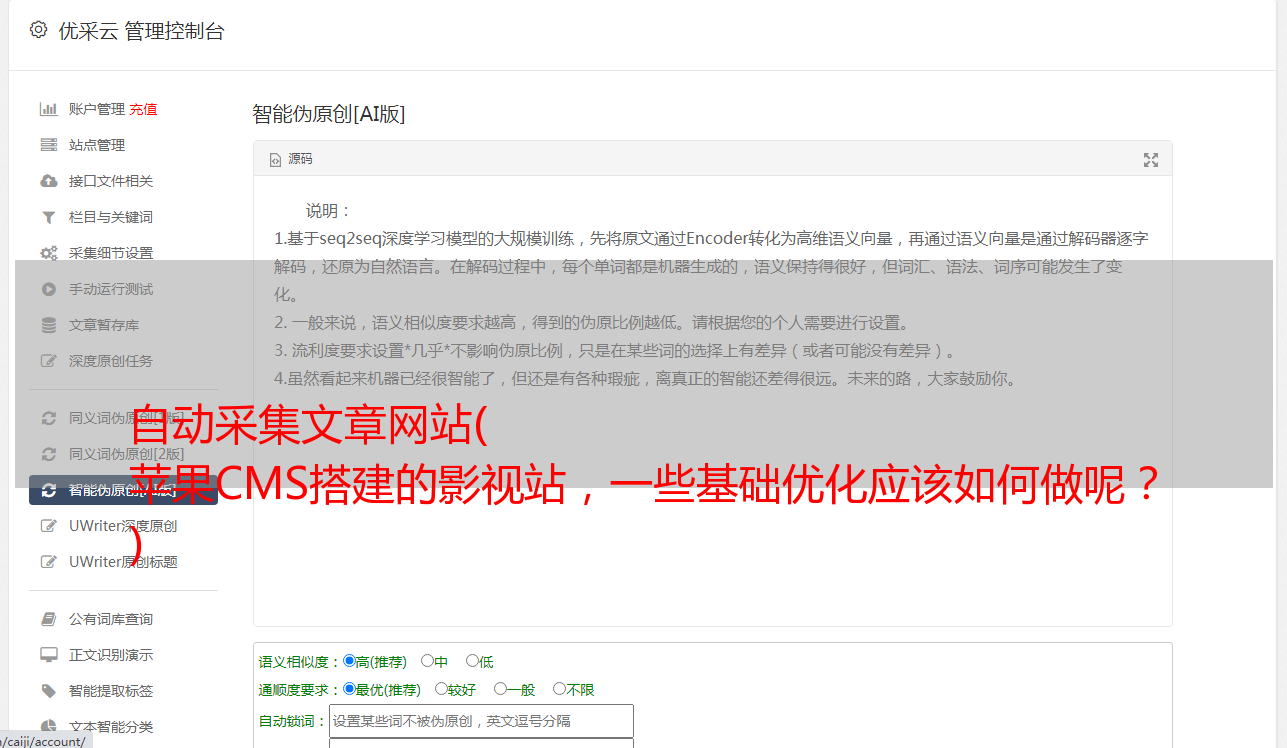Click the book icon beside 公有词库查询

tap(48, 619)
